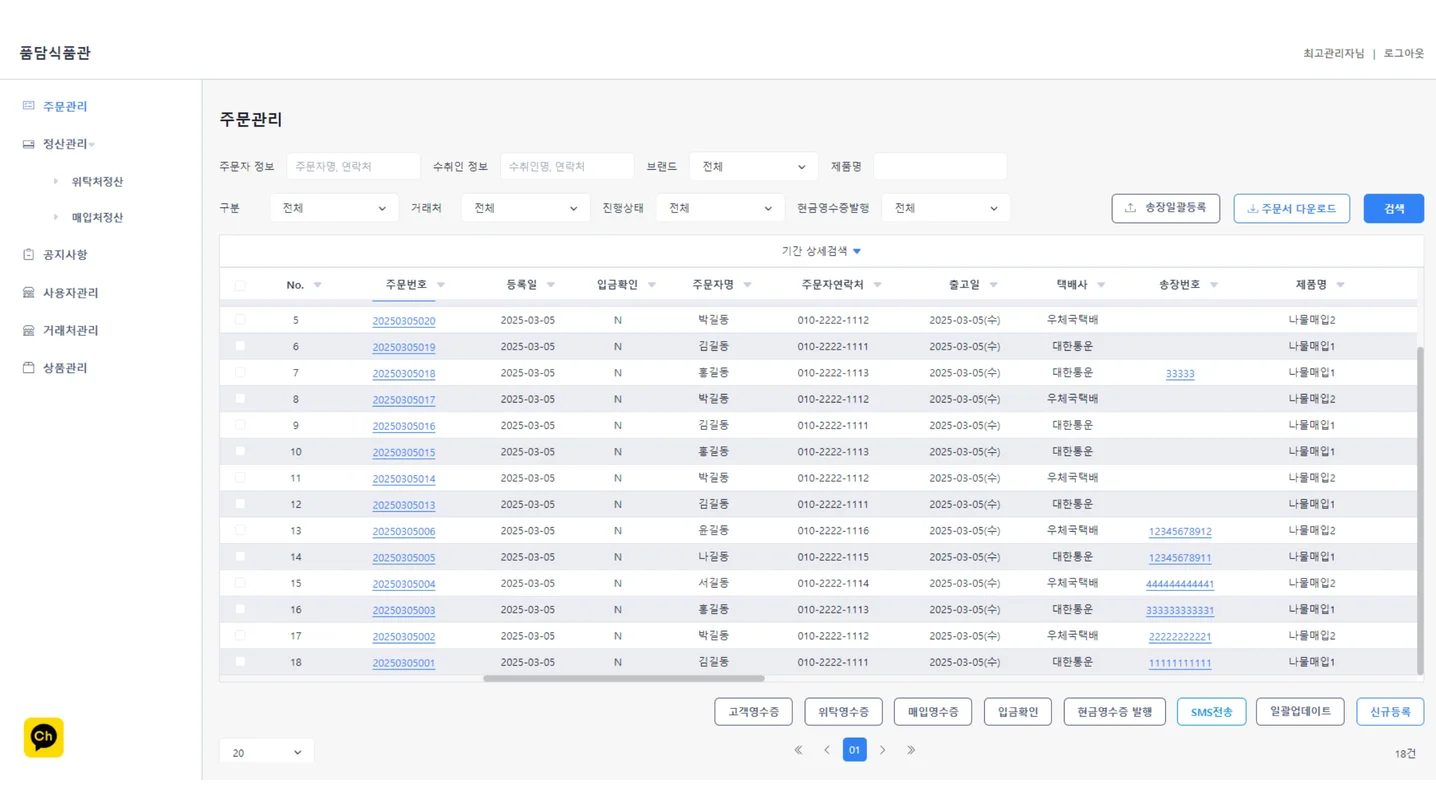1436x808 pixels.
Task: Open the 택배사 column filter arrow
Action: 1101,285
